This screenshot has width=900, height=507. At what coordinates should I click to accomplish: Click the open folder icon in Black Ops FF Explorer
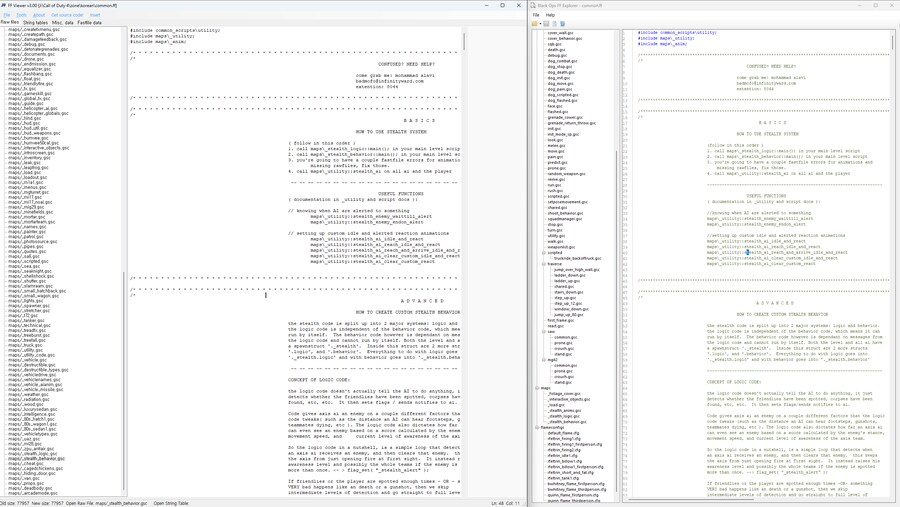[536, 24]
